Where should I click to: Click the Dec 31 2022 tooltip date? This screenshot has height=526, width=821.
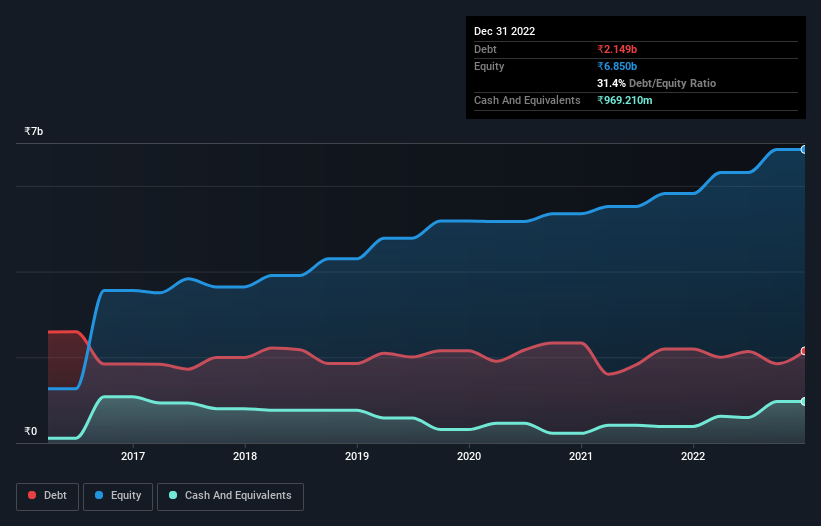(505, 31)
